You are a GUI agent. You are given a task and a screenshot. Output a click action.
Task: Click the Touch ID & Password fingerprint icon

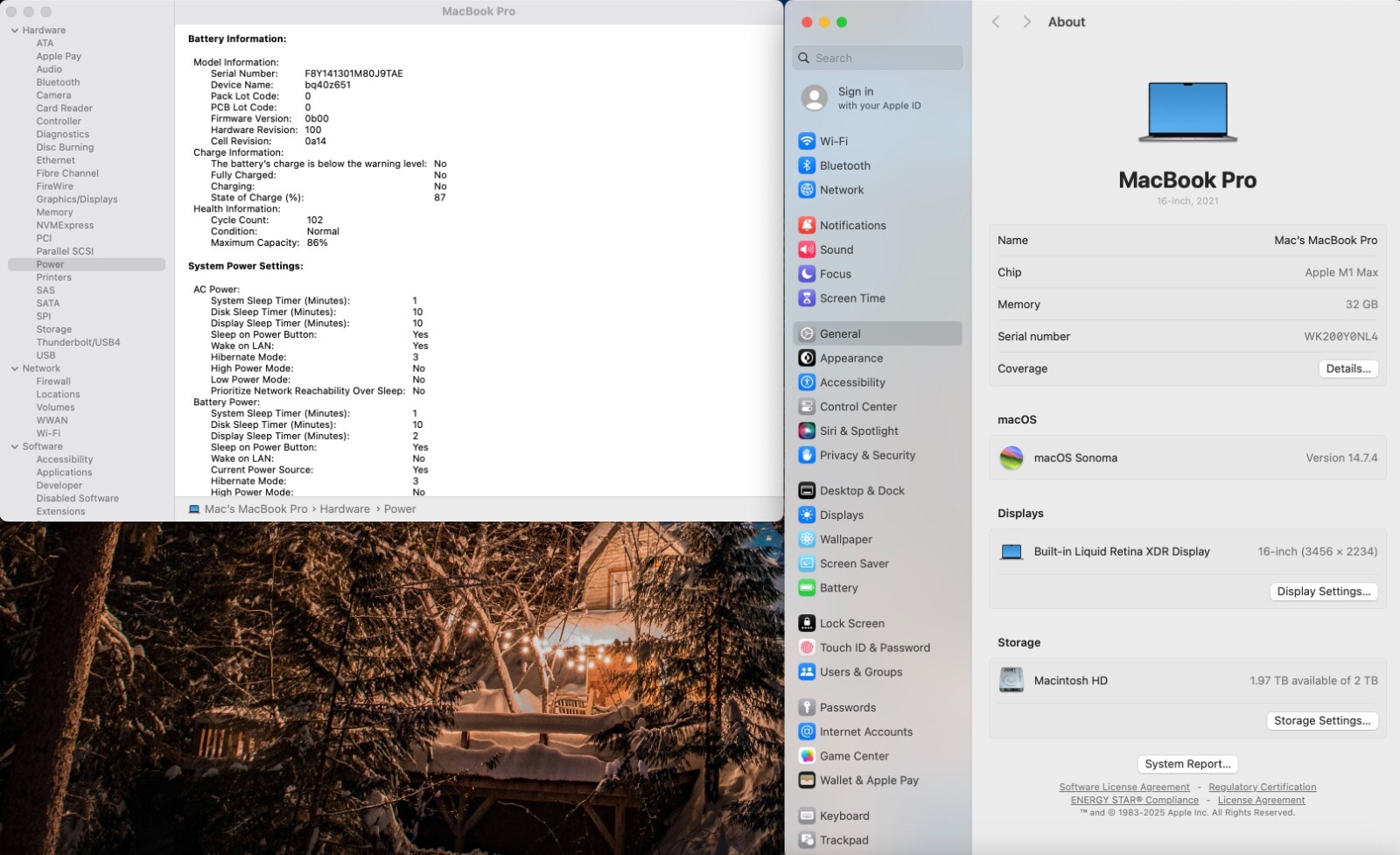(x=807, y=648)
